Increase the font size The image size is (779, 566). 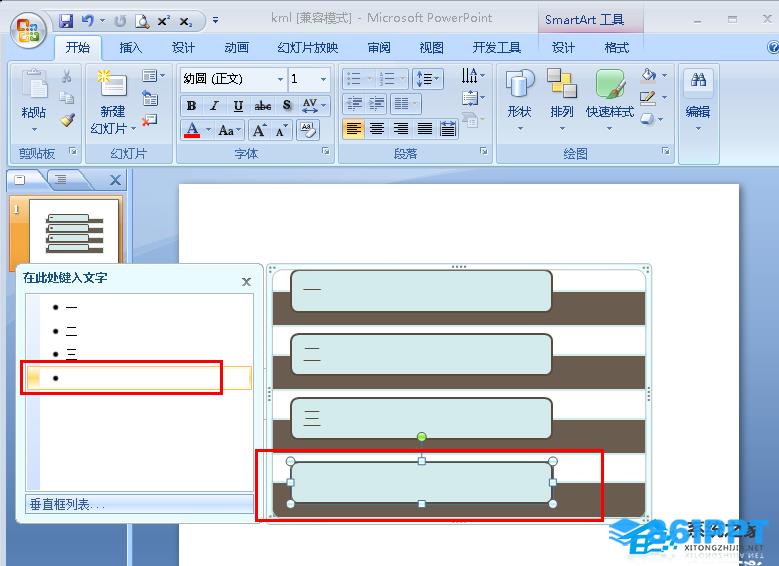[x=260, y=130]
